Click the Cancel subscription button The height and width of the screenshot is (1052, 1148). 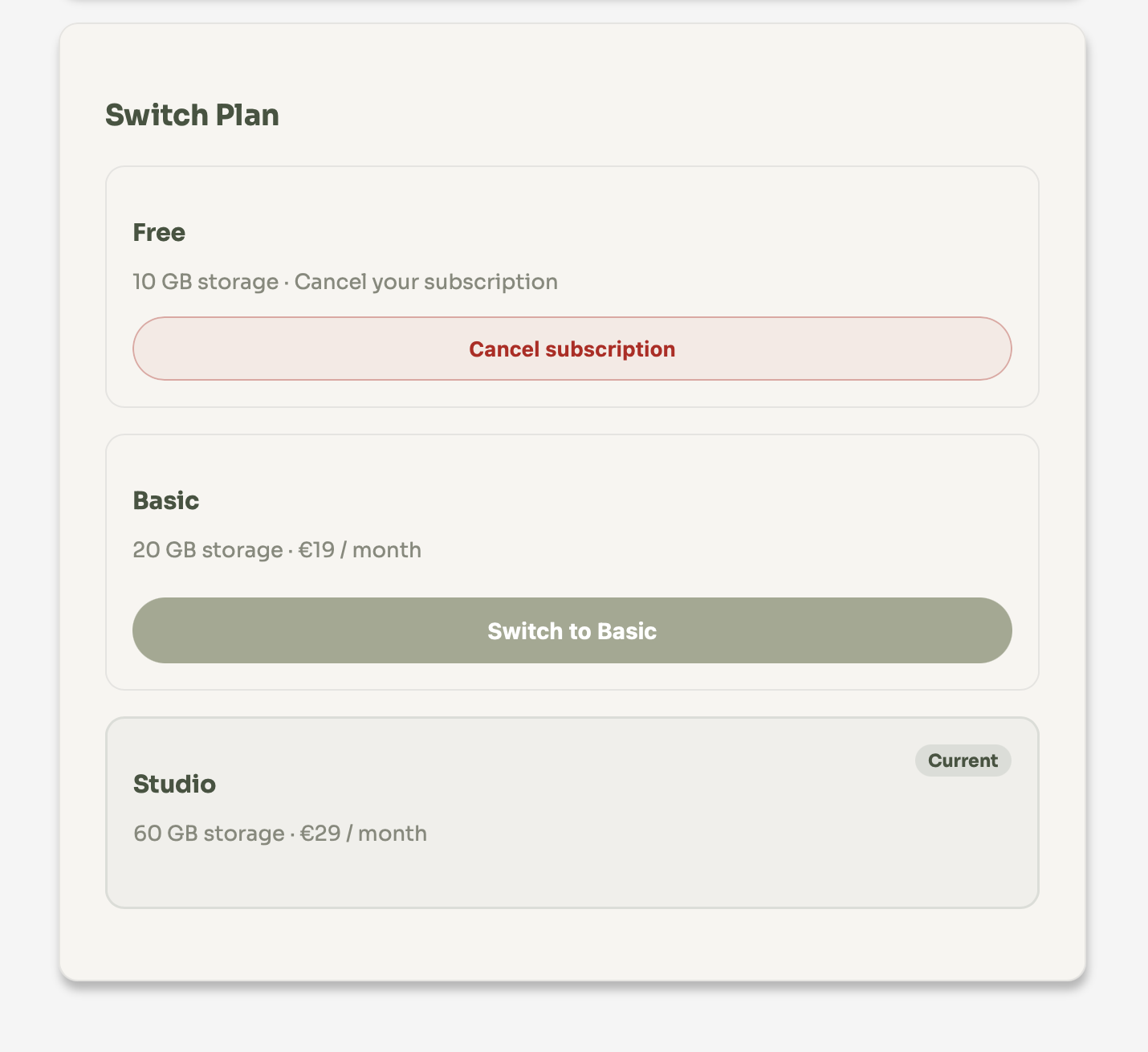(x=572, y=349)
